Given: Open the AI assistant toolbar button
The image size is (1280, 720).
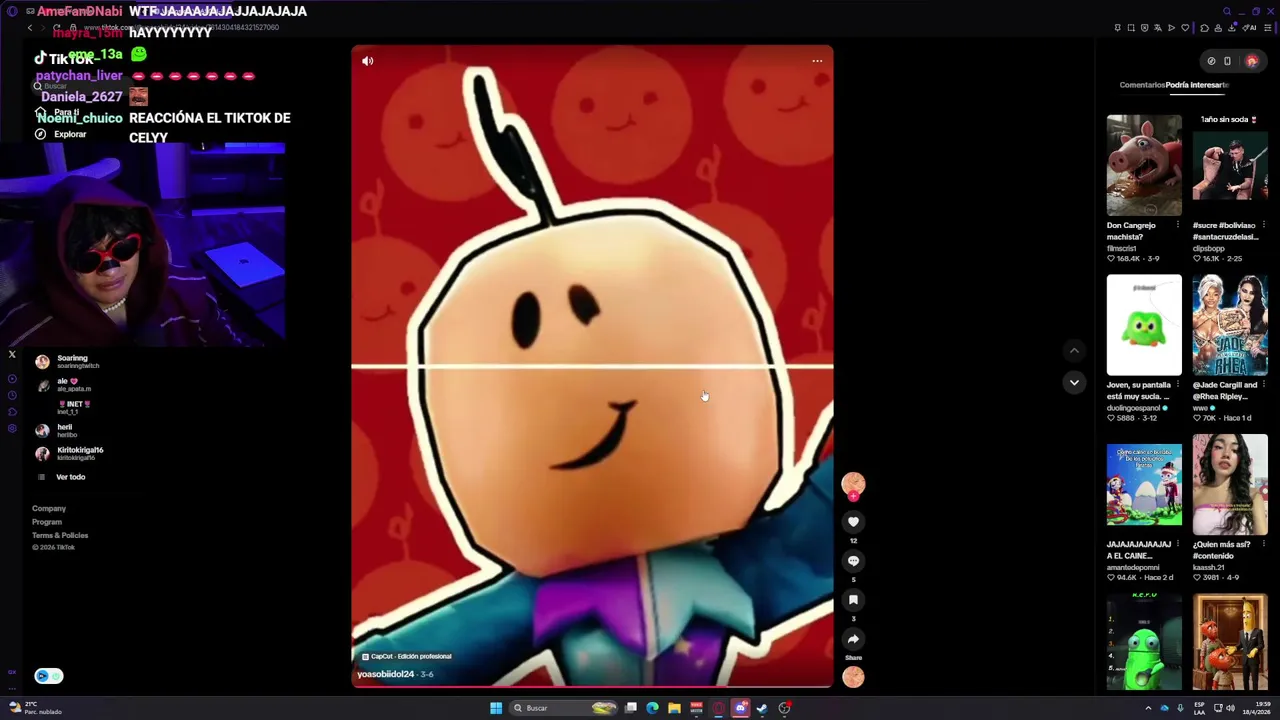Looking at the screenshot, I should point(1249,28).
